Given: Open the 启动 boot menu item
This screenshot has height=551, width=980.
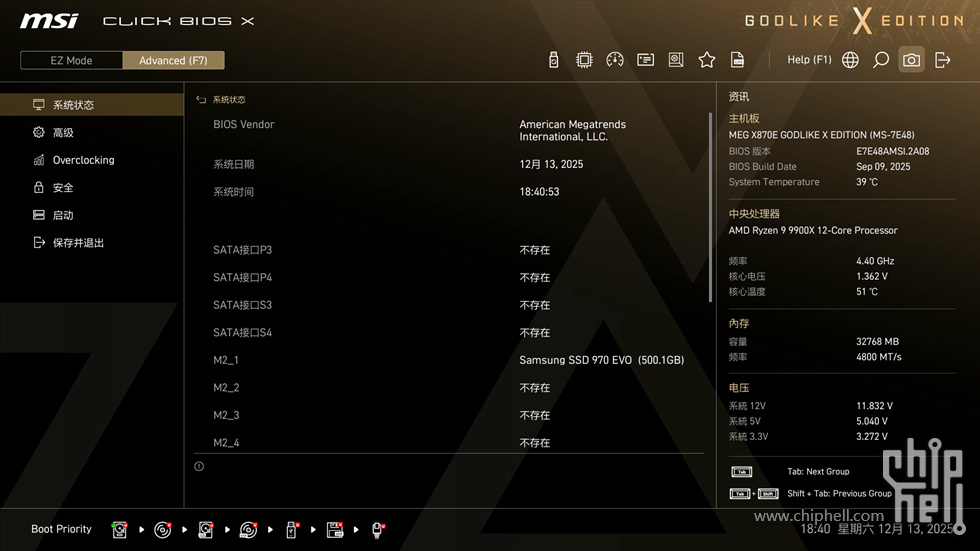Looking at the screenshot, I should (x=63, y=215).
